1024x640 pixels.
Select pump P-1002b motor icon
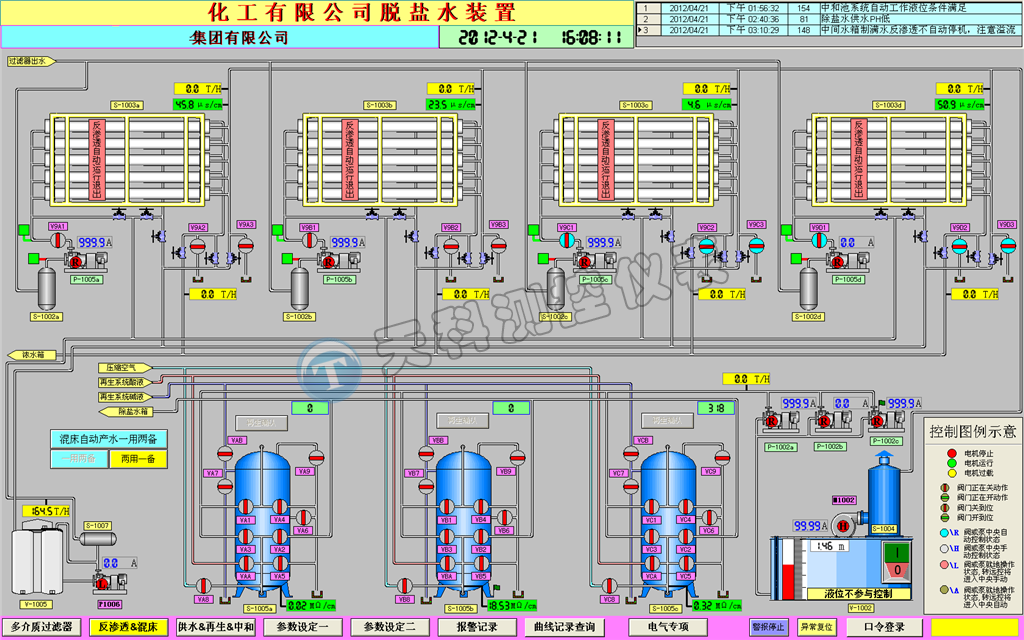(824, 422)
